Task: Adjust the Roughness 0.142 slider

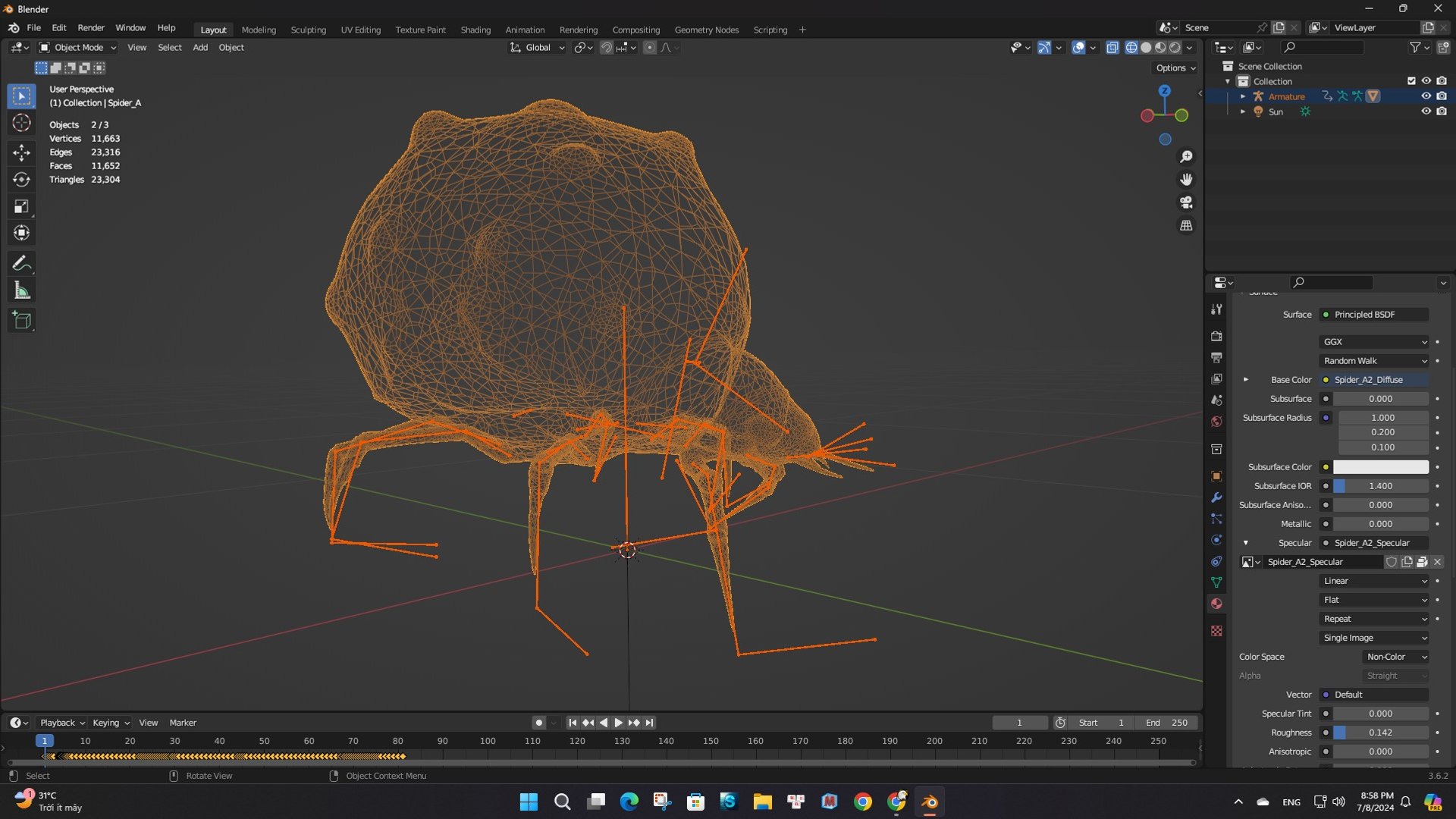Action: [x=1381, y=733]
